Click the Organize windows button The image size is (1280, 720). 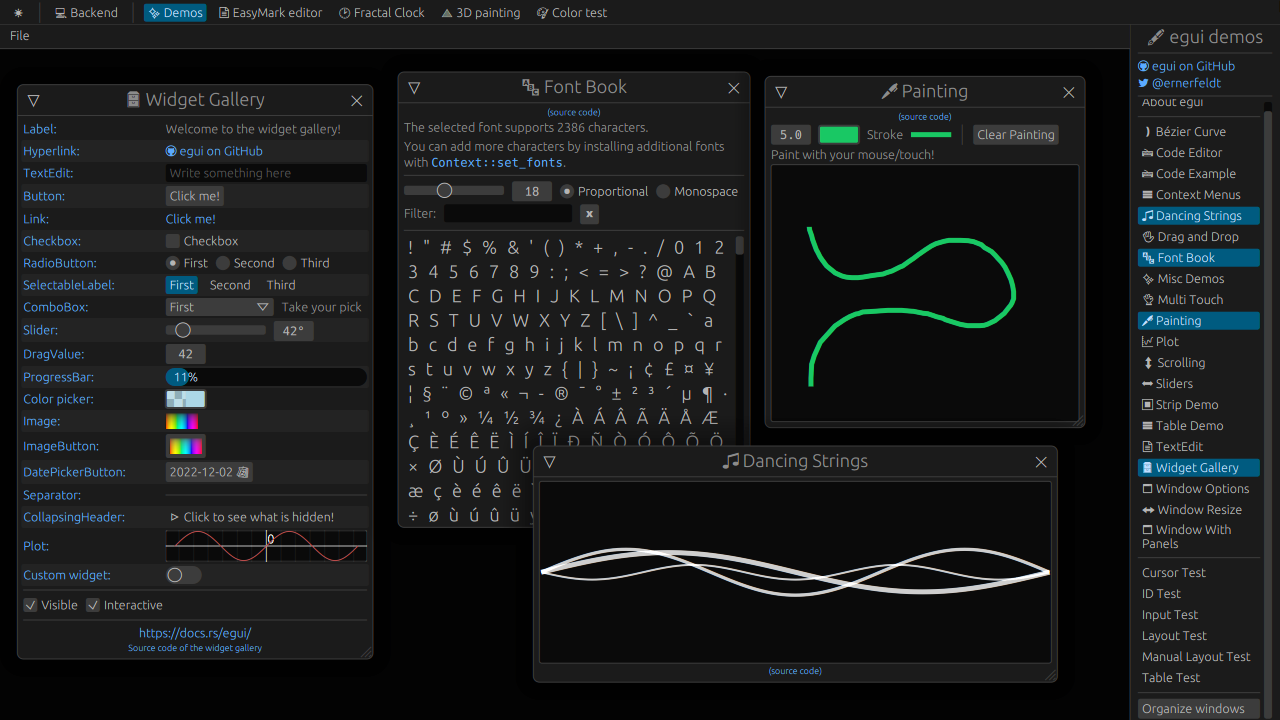[x=1193, y=709]
